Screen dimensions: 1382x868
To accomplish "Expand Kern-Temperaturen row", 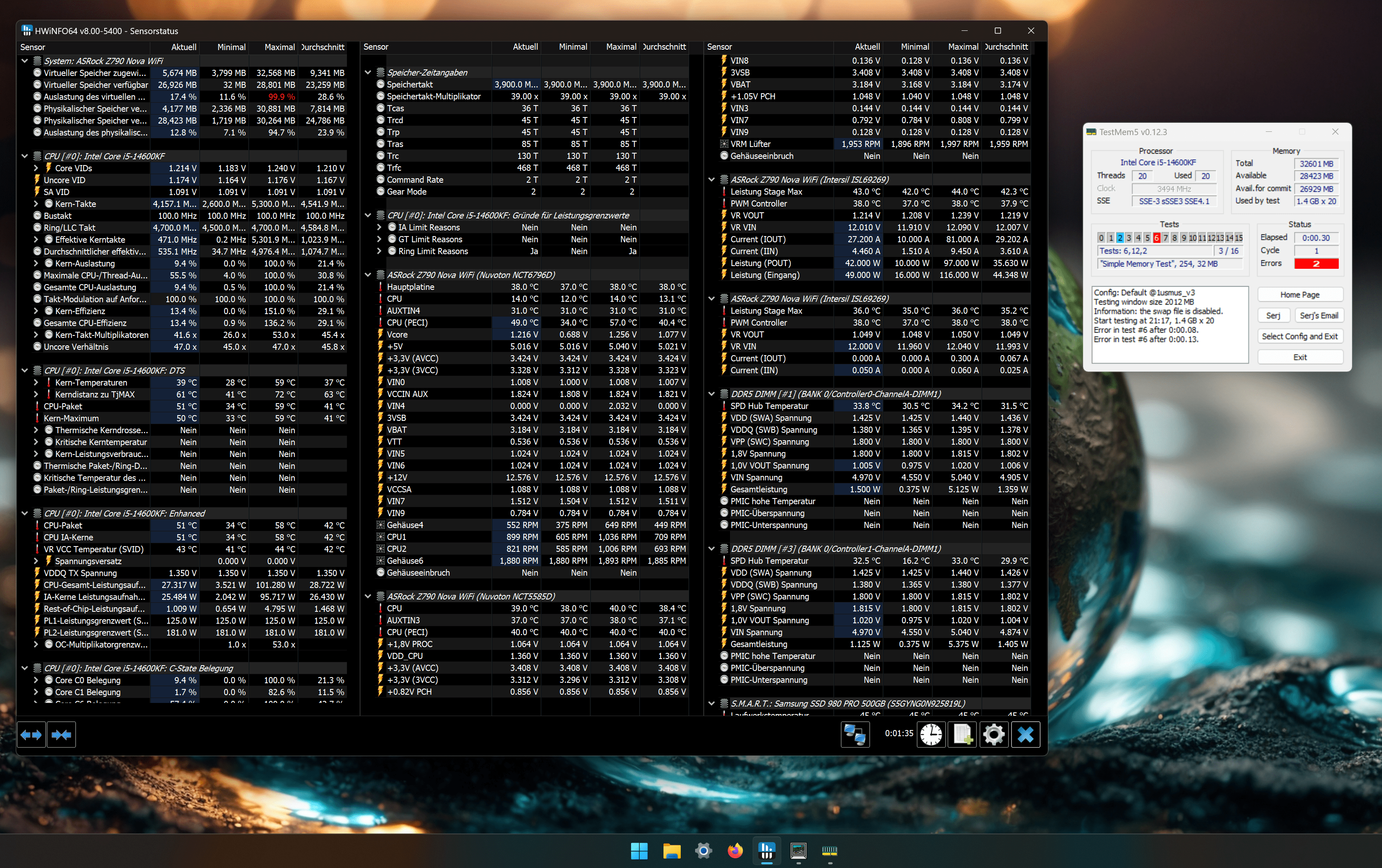I will pyautogui.click(x=36, y=382).
